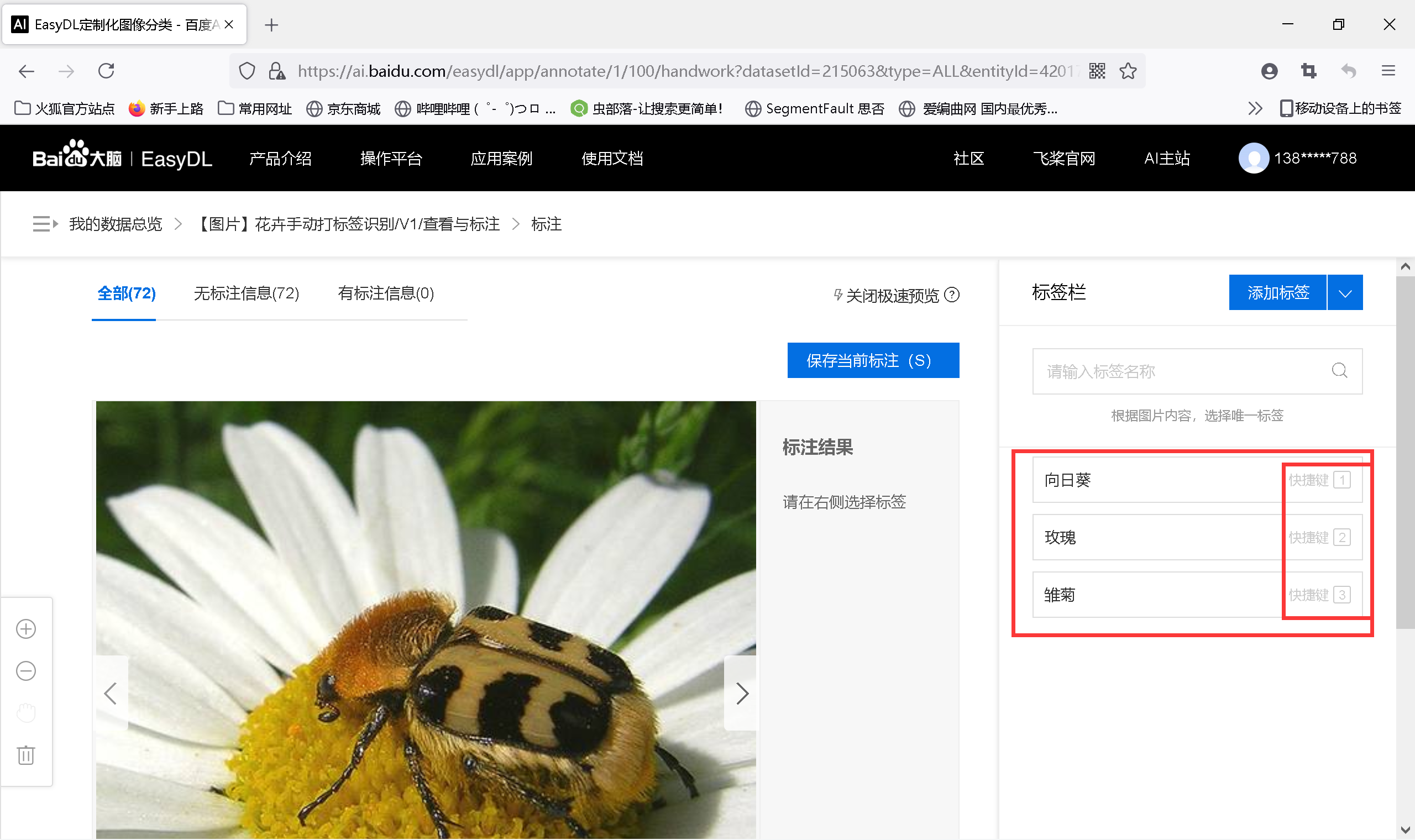Click the 添加标签 button
This screenshot has height=840, width=1415.
1277,292
